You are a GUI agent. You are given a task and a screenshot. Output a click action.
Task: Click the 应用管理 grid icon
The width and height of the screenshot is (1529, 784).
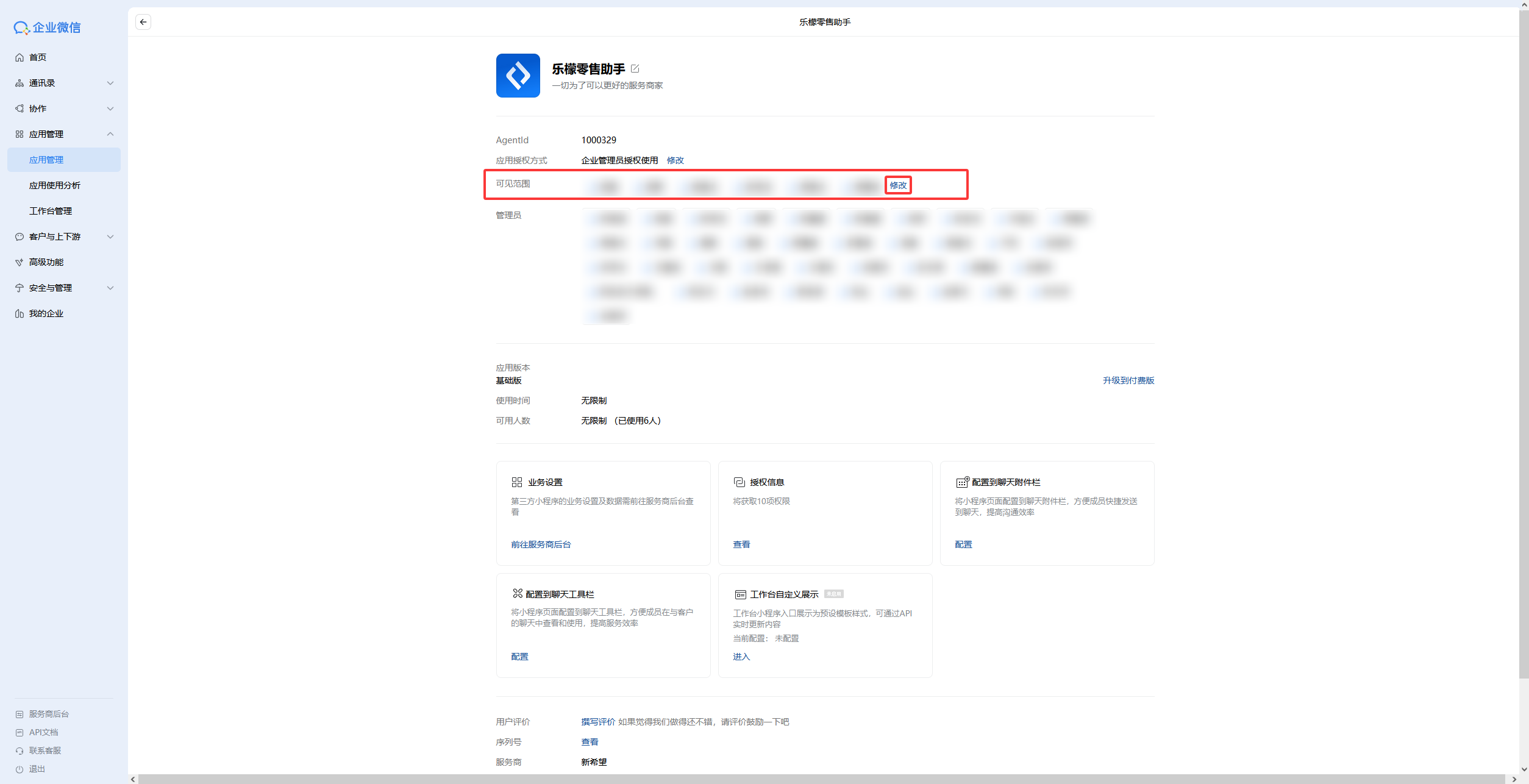(x=20, y=134)
